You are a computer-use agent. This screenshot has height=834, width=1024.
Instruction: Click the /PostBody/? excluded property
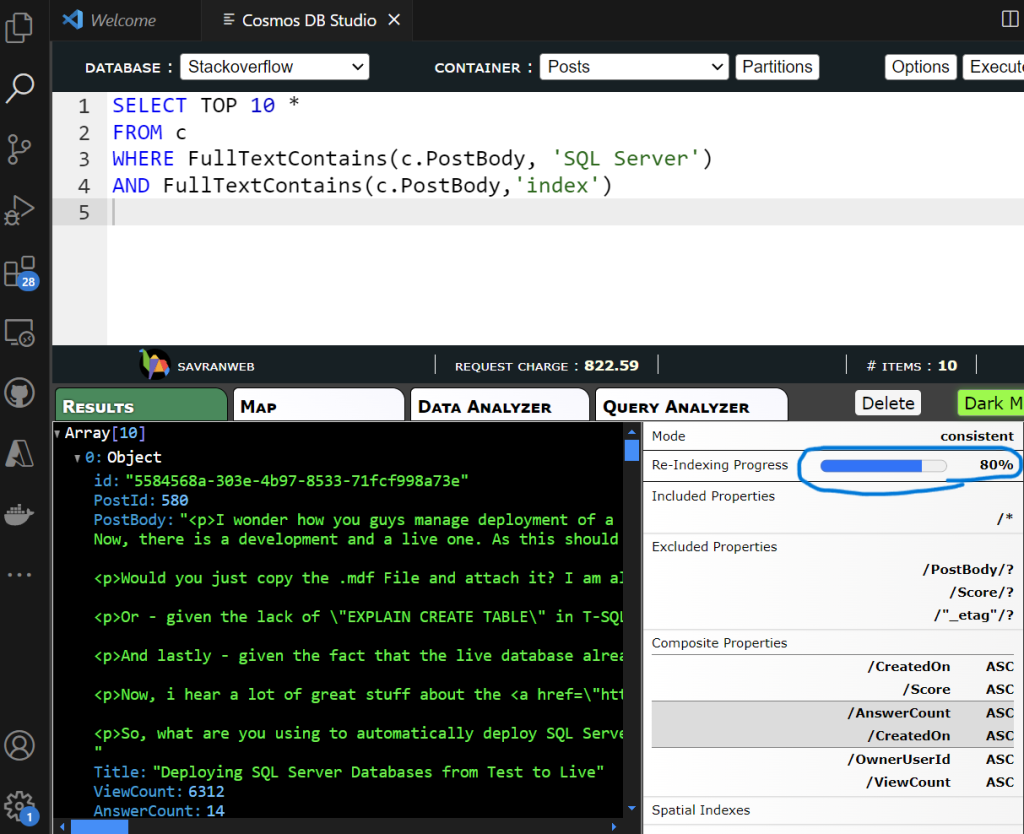(x=968, y=569)
